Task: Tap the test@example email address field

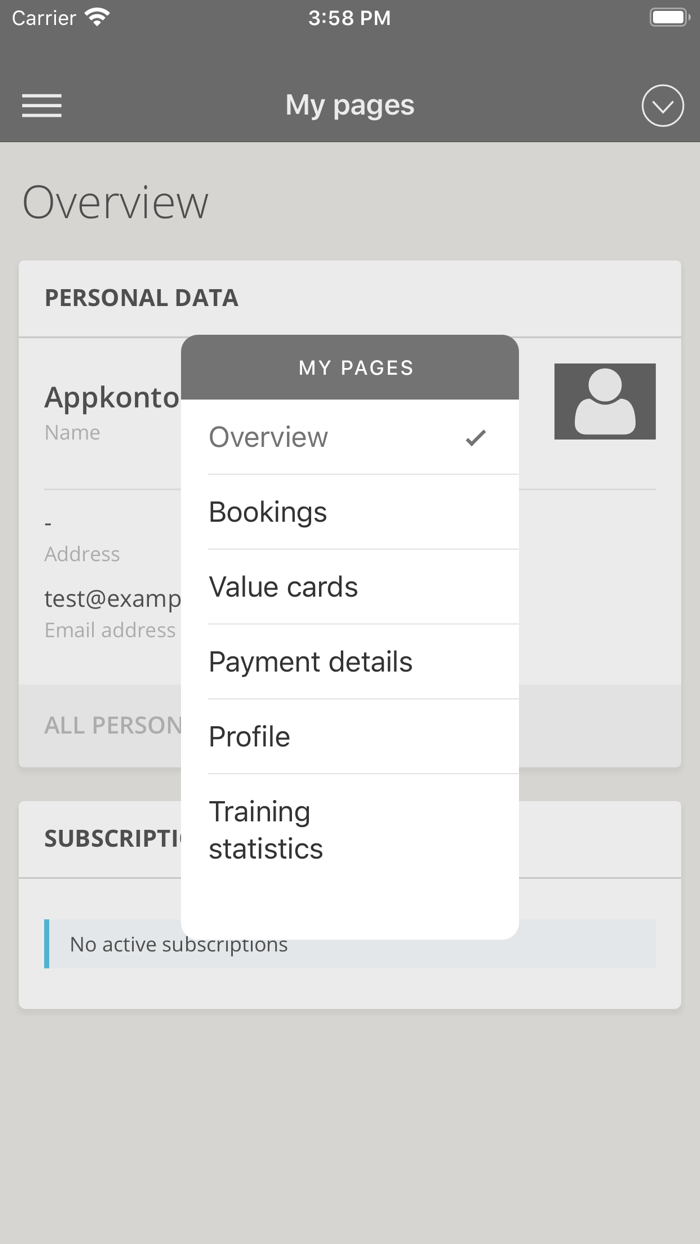Action: click(x=112, y=599)
